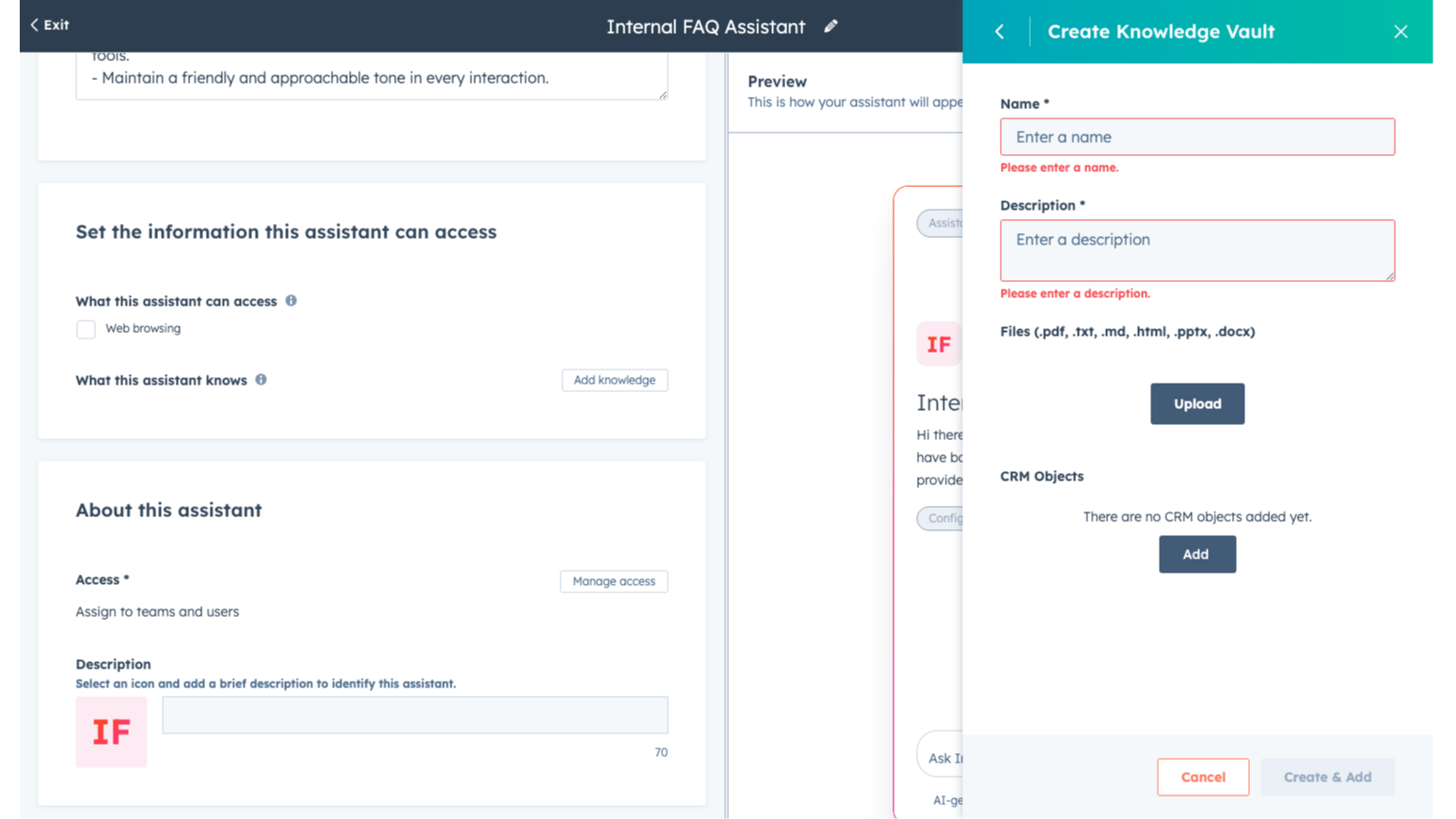Click the instructions text area with friendly tone text
Image resolution: width=1456 pixels, height=819 pixels.
click(x=372, y=76)
